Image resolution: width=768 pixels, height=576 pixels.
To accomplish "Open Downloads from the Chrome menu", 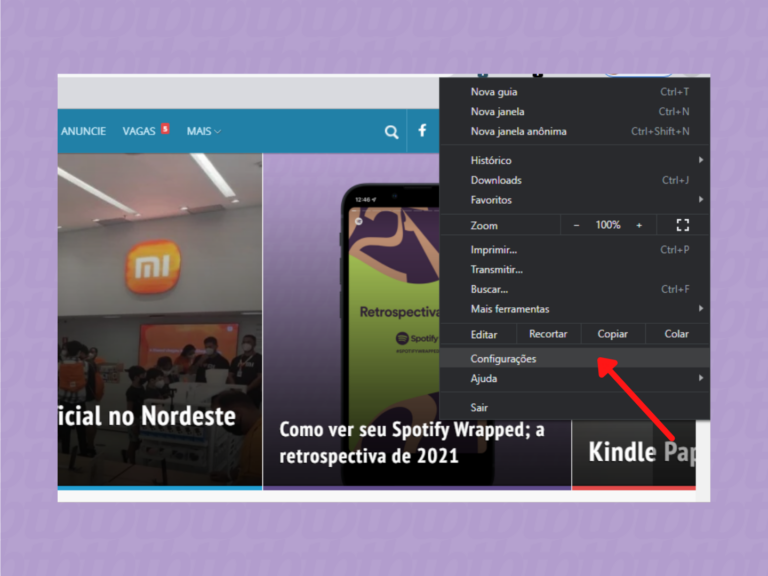I will 575,180.
